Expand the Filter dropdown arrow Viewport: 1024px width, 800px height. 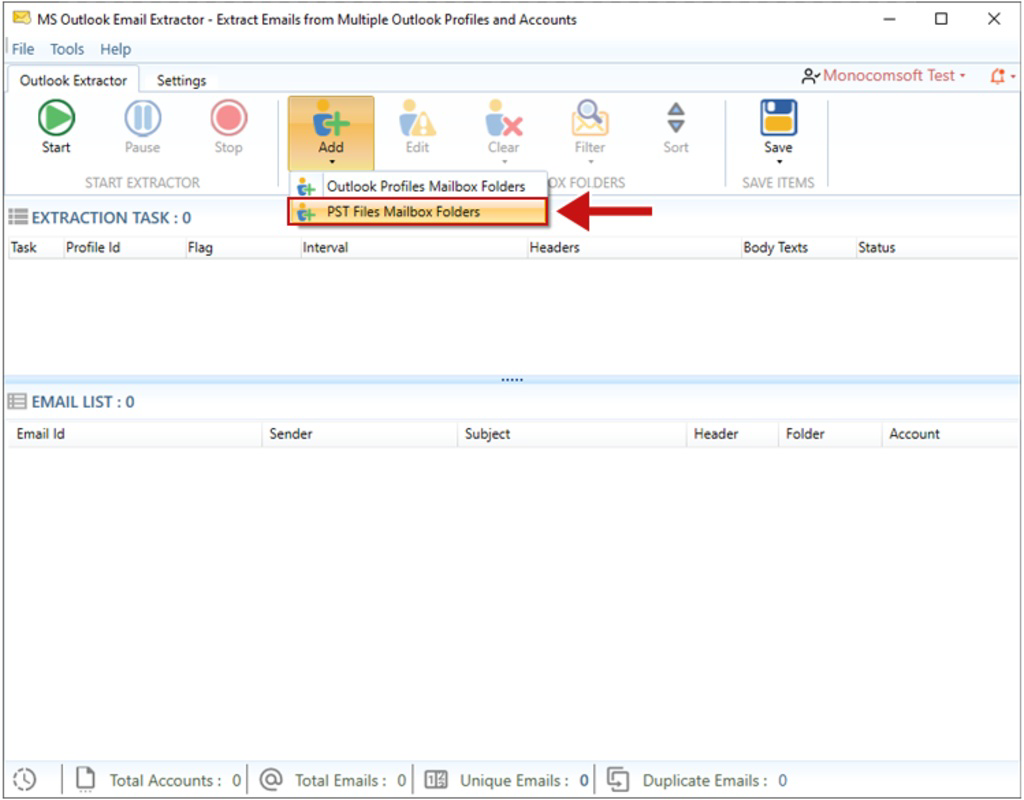coord(590,162)
